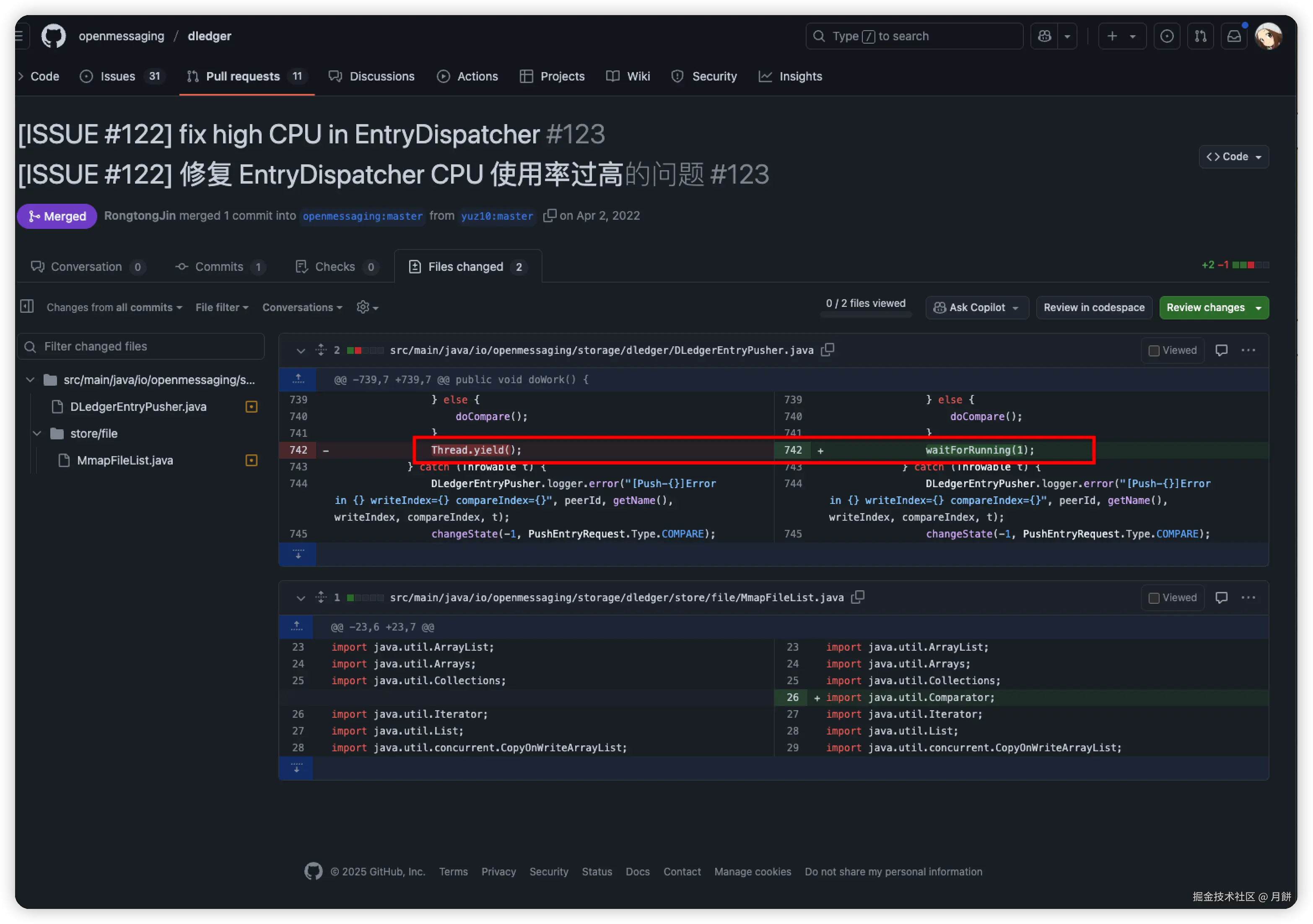Screen dimensions: 1313x924
Task: Comment on MmapFileList.java file icon
Action: pyautogui.click(x=1221, y=597)
